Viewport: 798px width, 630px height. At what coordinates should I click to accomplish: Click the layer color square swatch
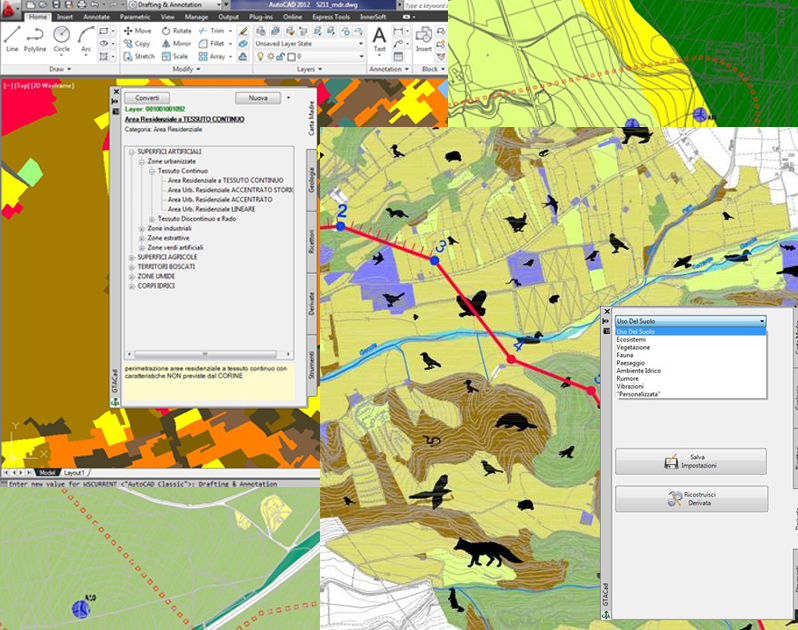[x=291, y=56]
